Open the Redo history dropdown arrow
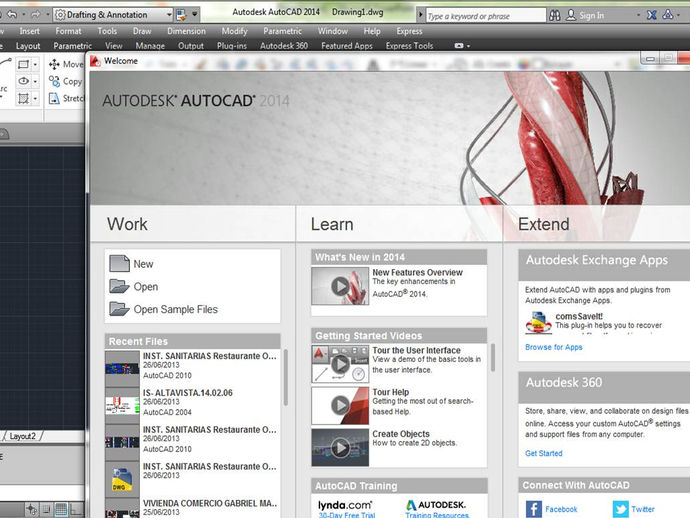Image resolution: width=690 pixels, height=518 pixels. coord(47,15)
